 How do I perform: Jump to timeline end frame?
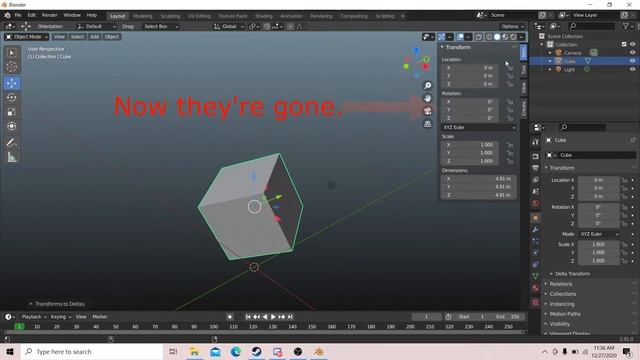290,317
